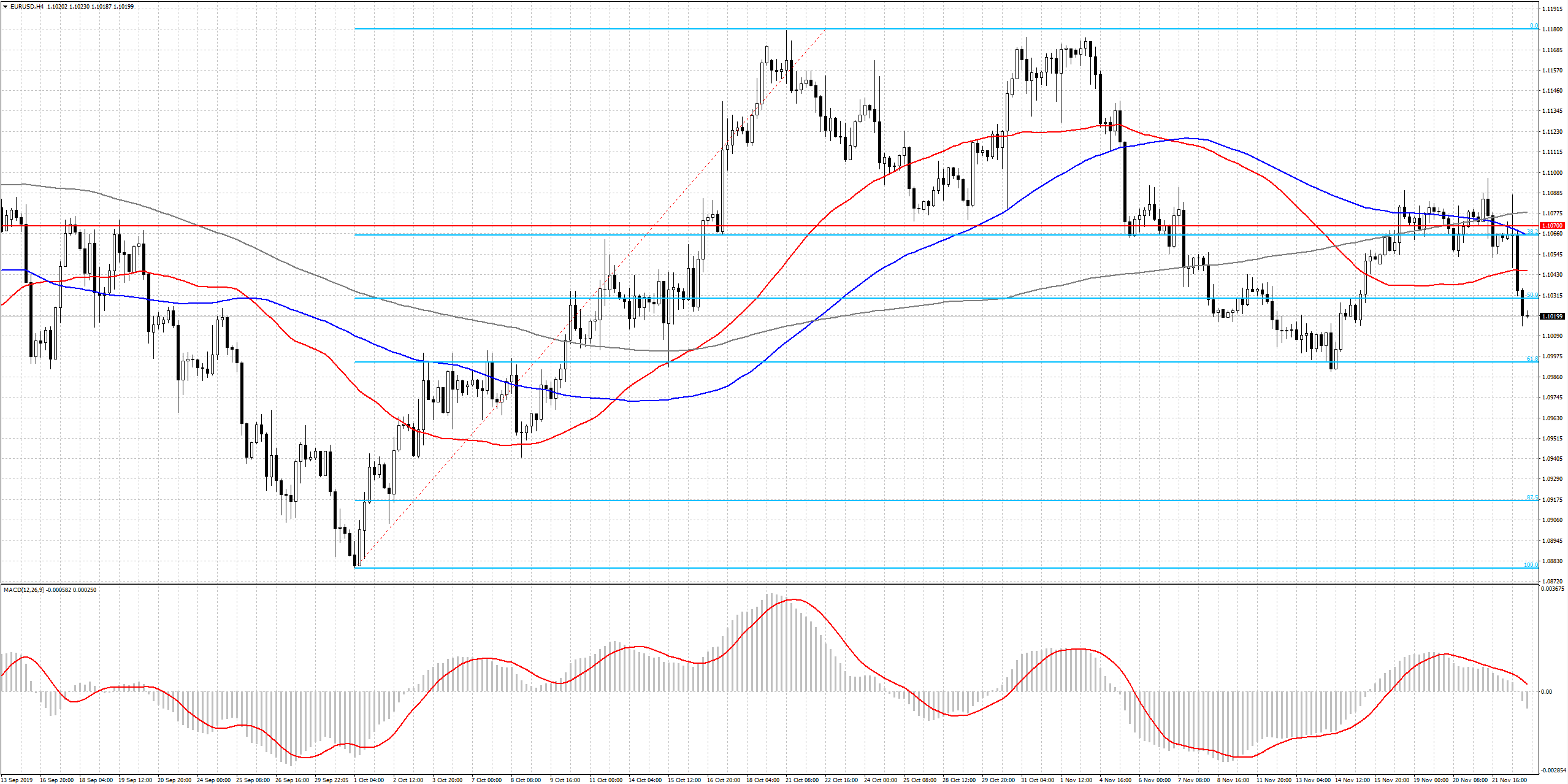Viewport: 1568px width, 784px height.
Task: Click 1.08830 on the price scale
Action: (x=1552, y=561)
